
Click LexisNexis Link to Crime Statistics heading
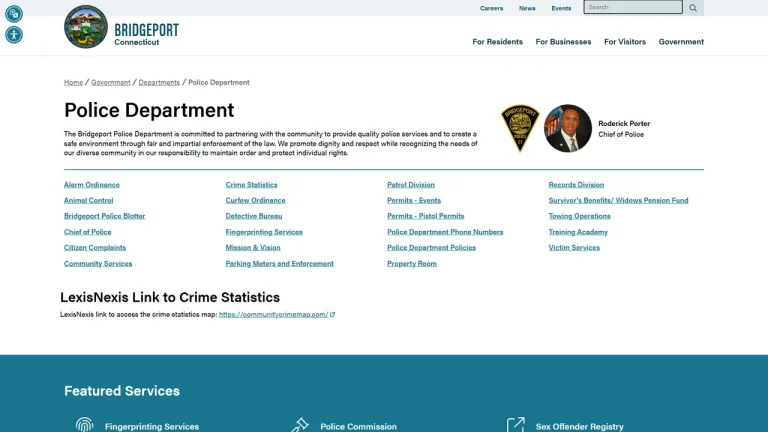pyautogui.click(x=170, y=297)
